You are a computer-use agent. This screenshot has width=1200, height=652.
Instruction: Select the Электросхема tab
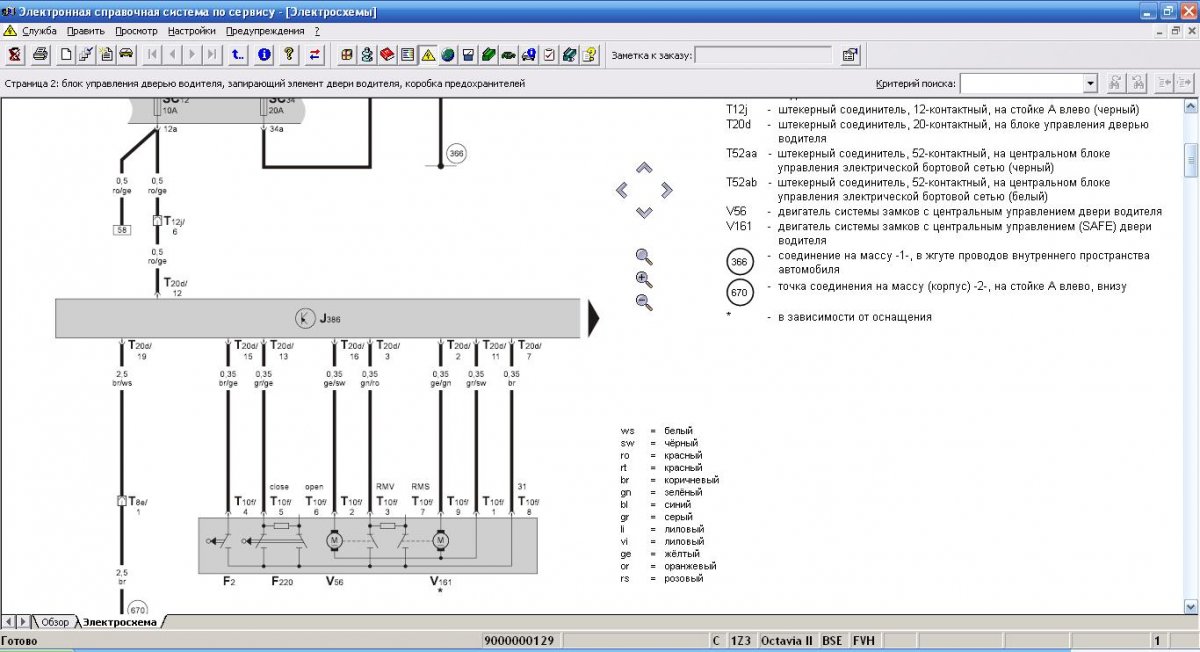[119, 622]
